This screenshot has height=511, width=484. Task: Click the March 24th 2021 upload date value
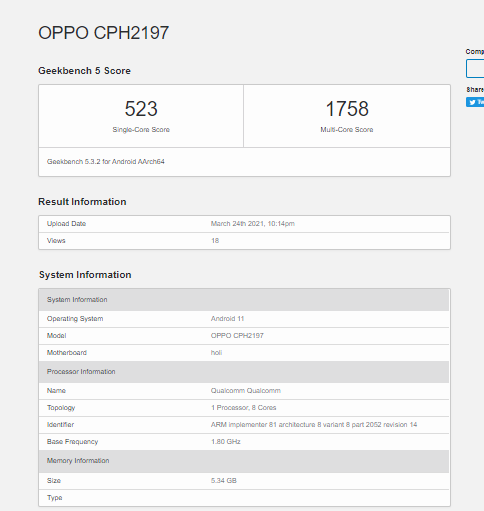coord(253,224)
